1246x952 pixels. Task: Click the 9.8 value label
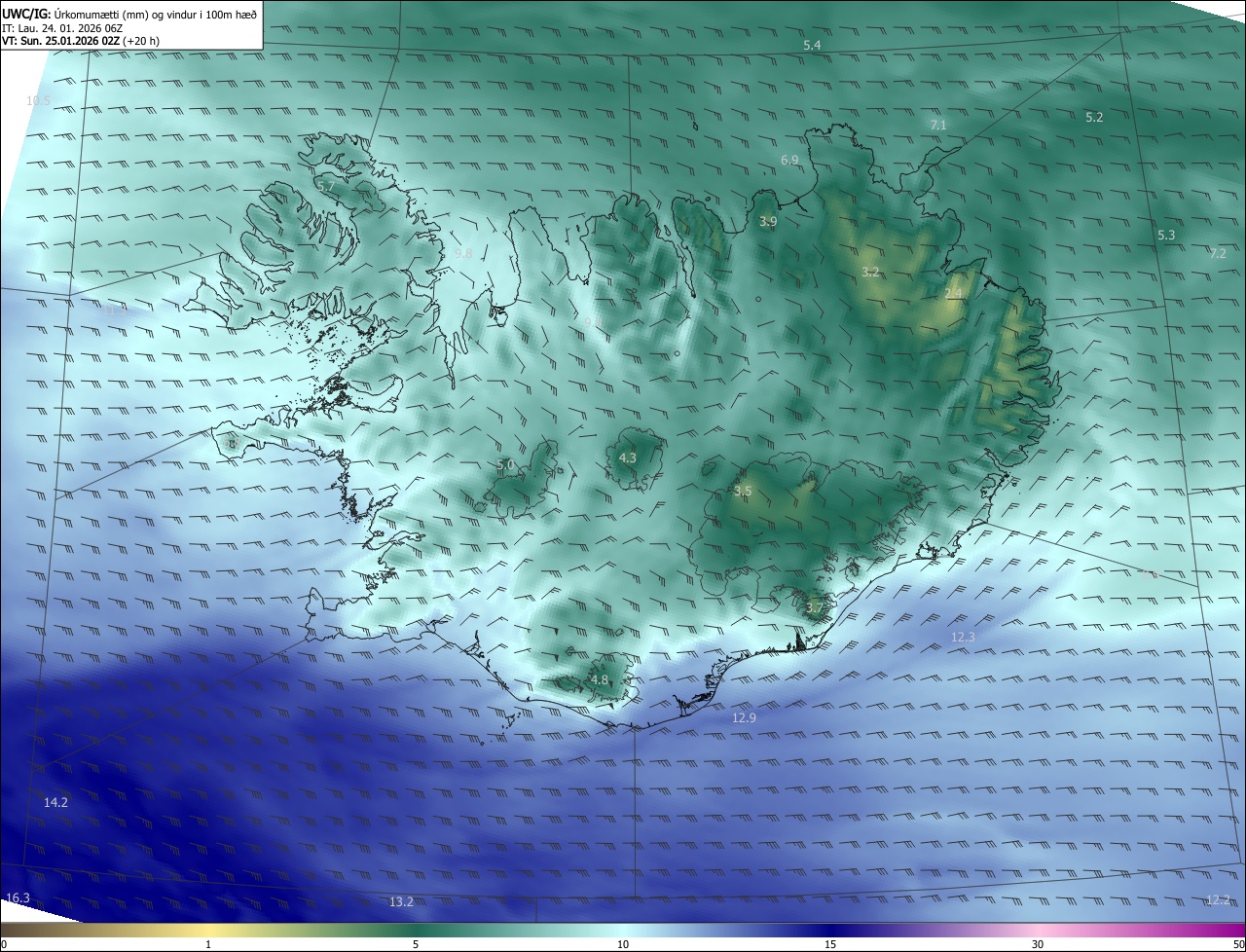pyautogui.click(x=463, y=253)
